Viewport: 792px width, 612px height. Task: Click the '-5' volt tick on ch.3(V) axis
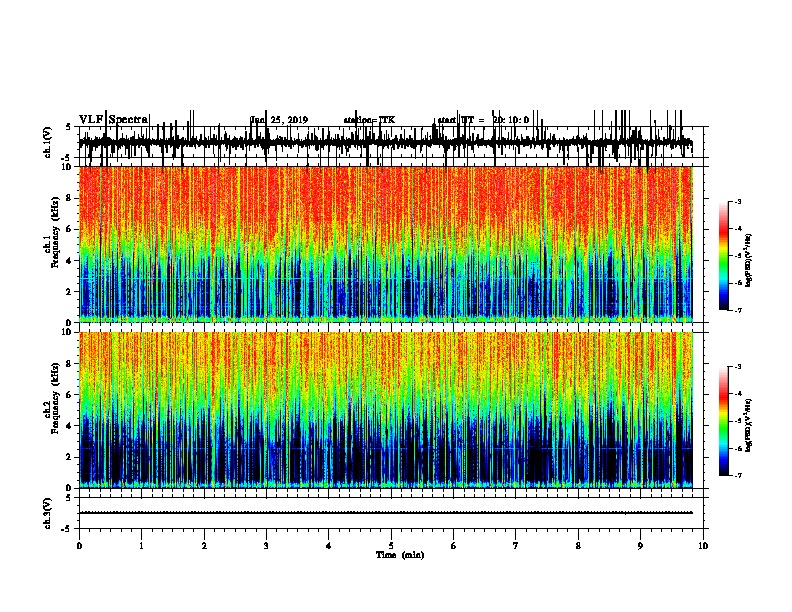tap(67, 529)
